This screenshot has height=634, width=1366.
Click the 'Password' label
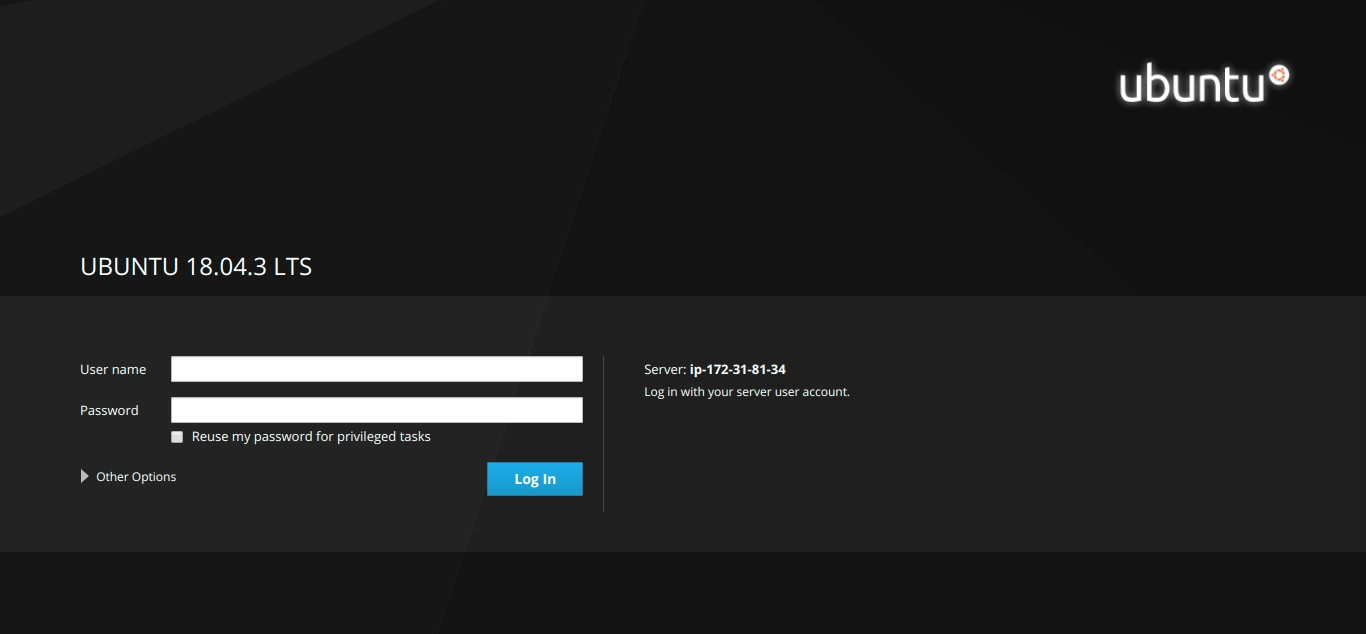coord(109,410)
